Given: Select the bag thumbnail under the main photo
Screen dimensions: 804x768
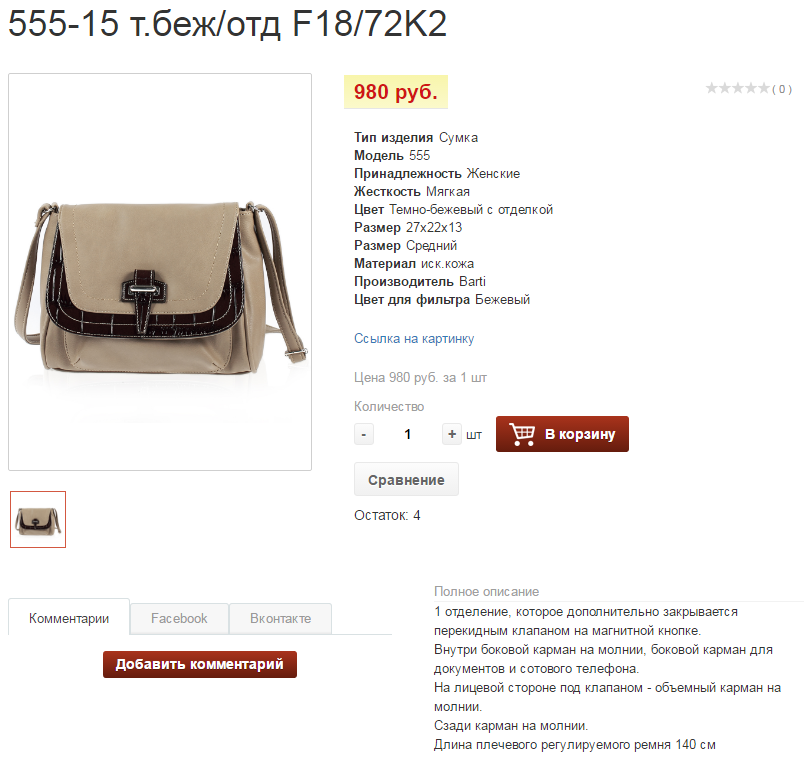Looking at the screenshot, I should [x=38, y=519].
